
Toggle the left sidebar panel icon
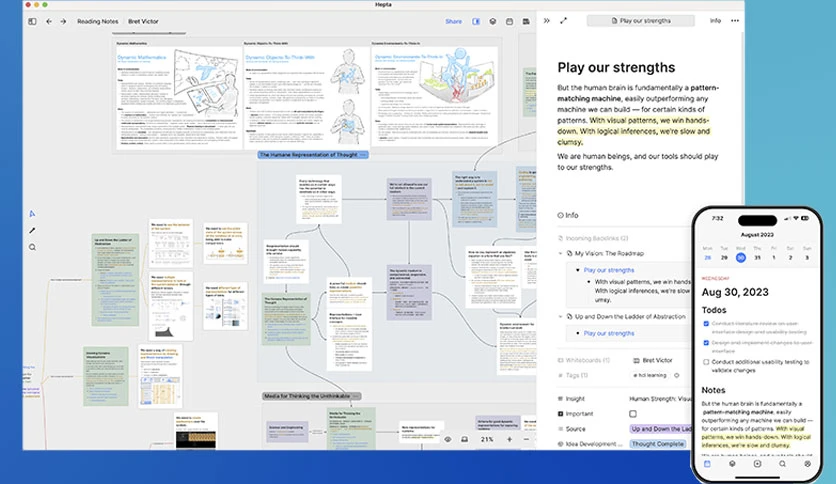(33, 21)
